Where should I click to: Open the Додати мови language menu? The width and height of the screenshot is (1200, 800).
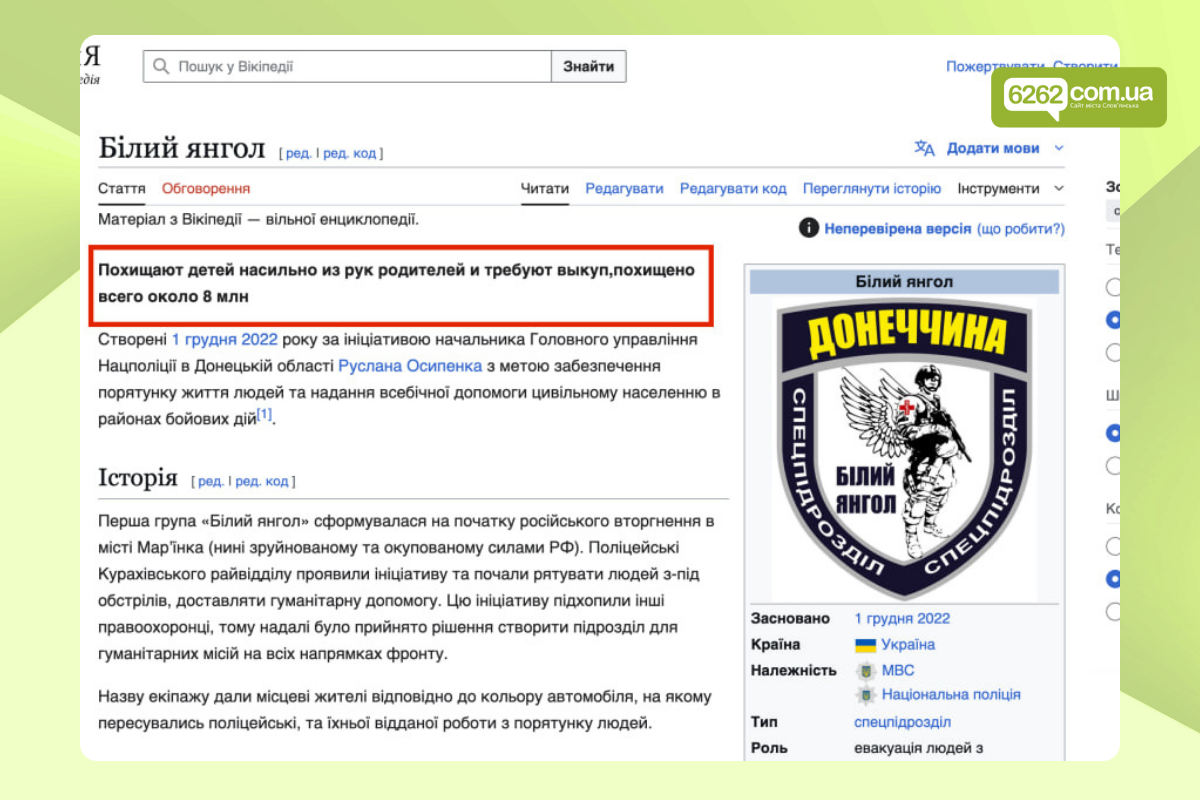993,148
